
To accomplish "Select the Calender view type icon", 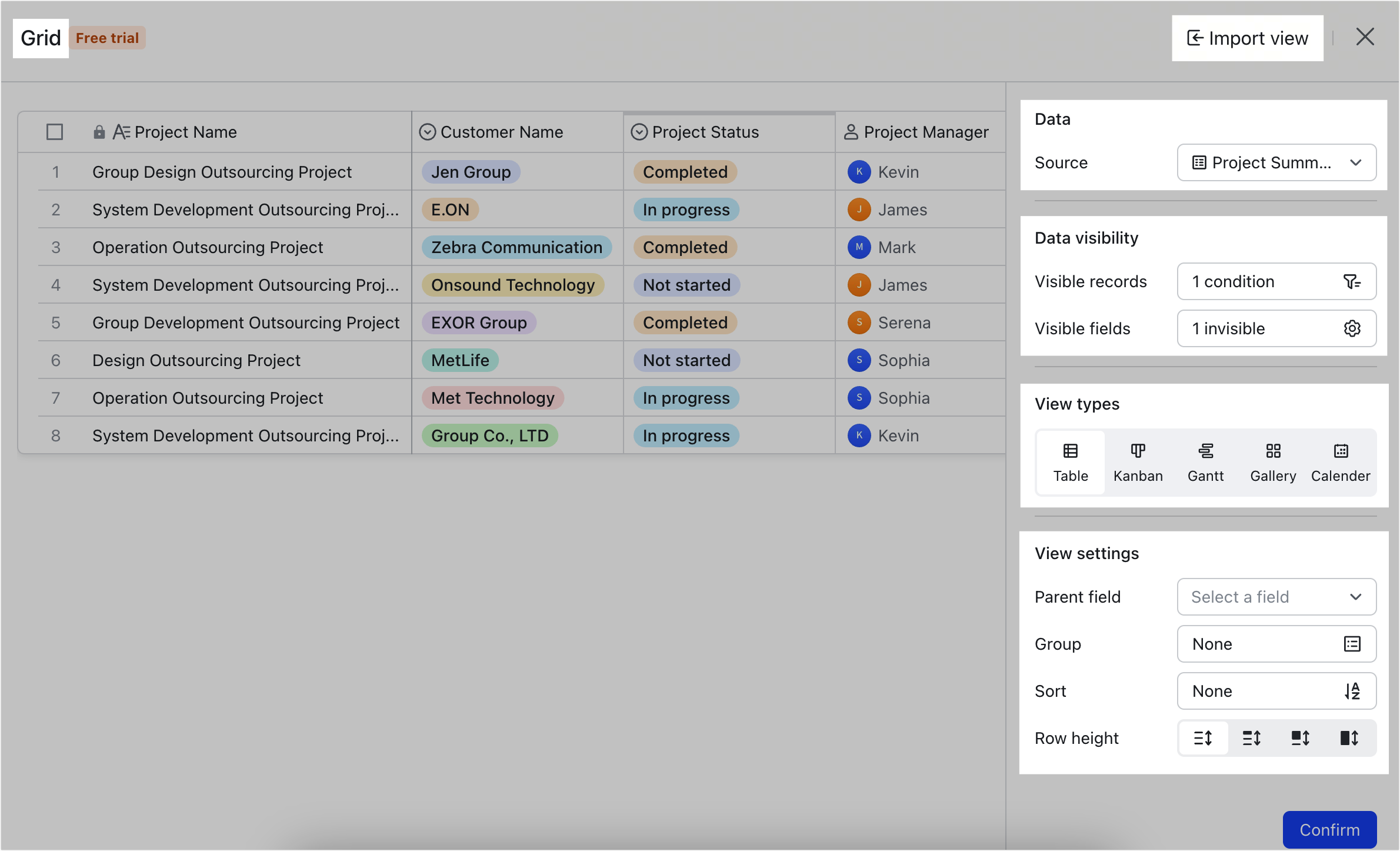I will [x=1340, y=462].
